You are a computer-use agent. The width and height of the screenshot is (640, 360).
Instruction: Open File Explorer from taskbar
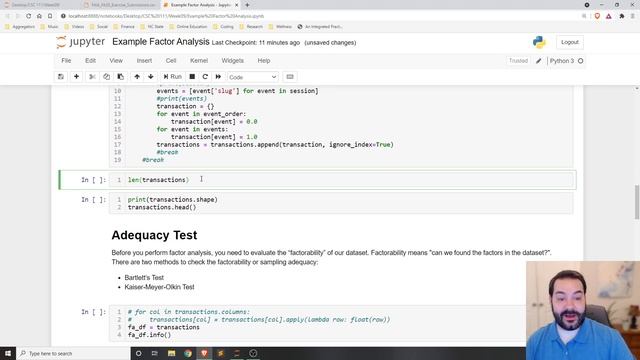pyautogui.click(x=171, y=353)
